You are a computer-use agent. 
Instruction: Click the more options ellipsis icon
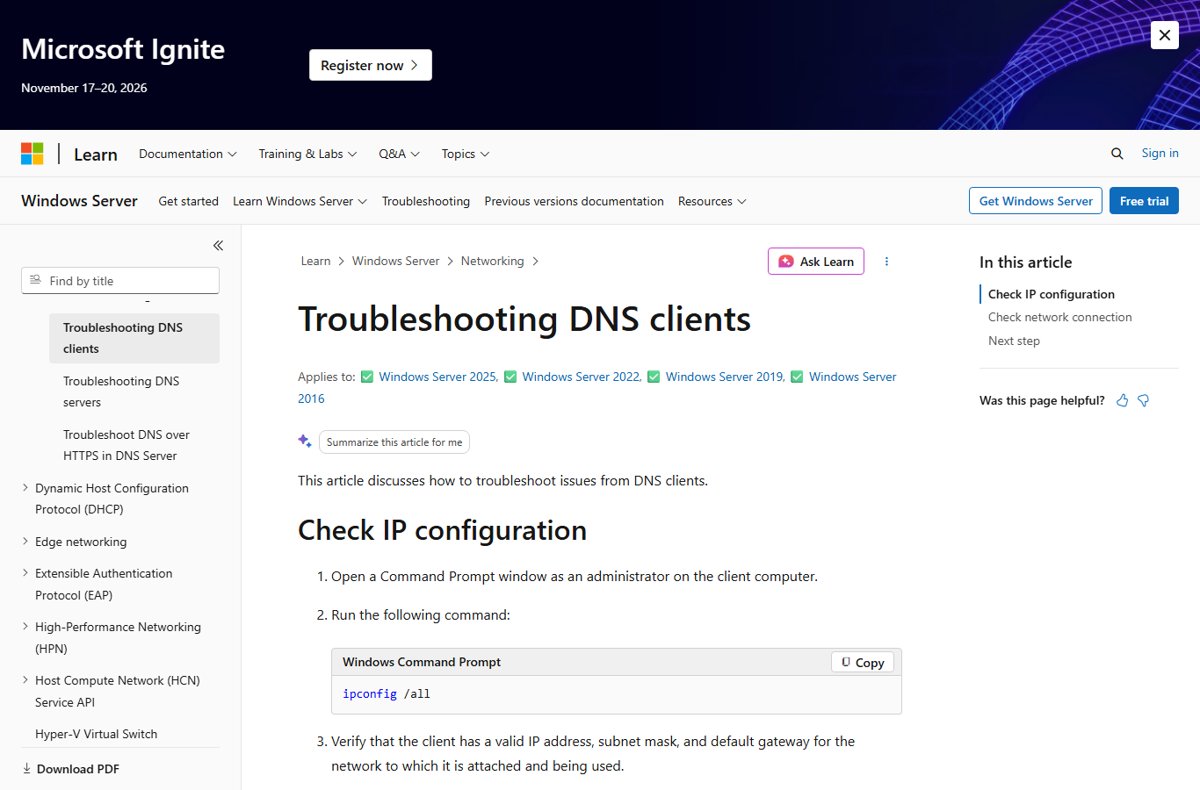pos(886,262)
